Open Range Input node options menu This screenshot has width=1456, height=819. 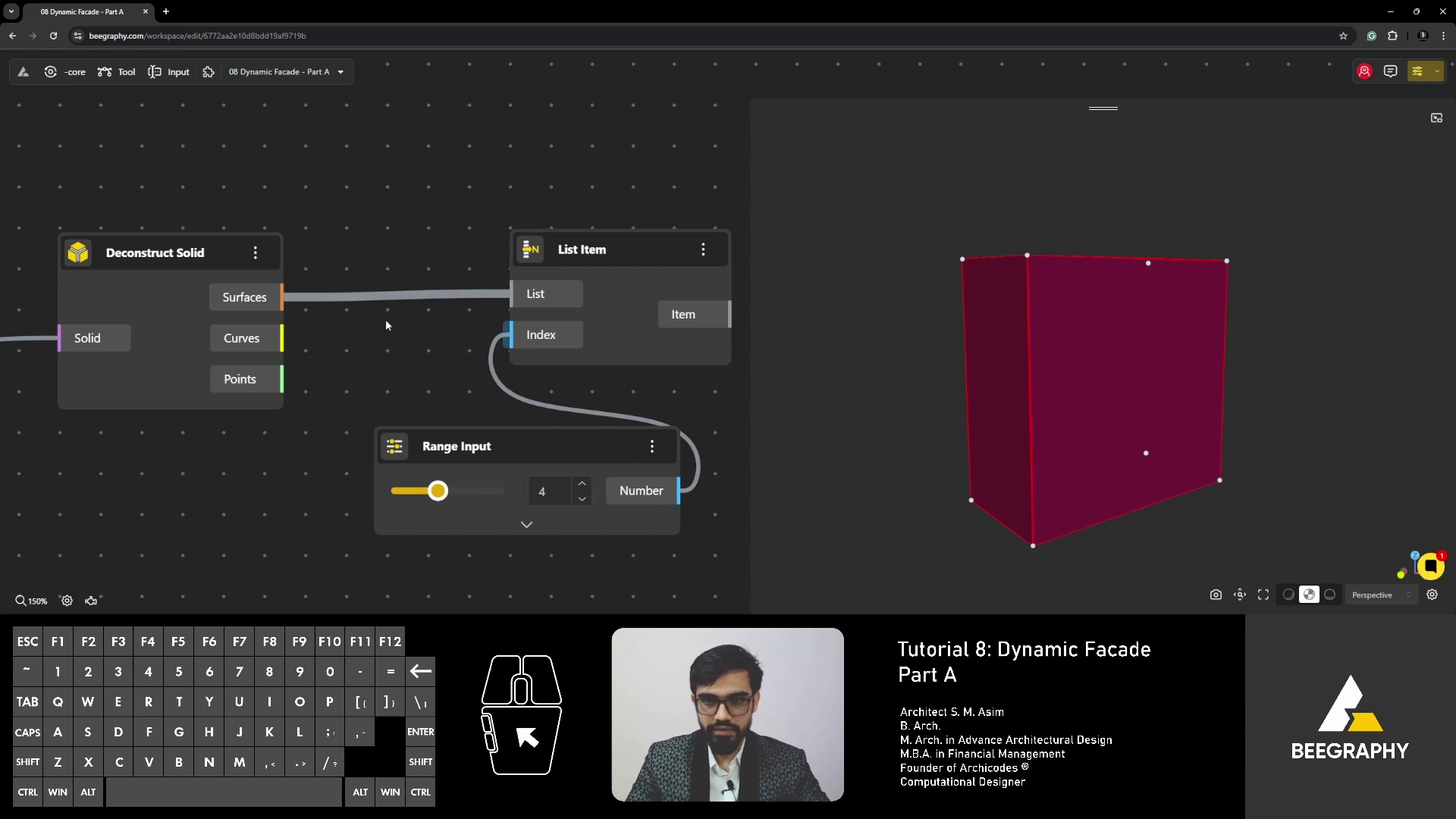point(652,446)
